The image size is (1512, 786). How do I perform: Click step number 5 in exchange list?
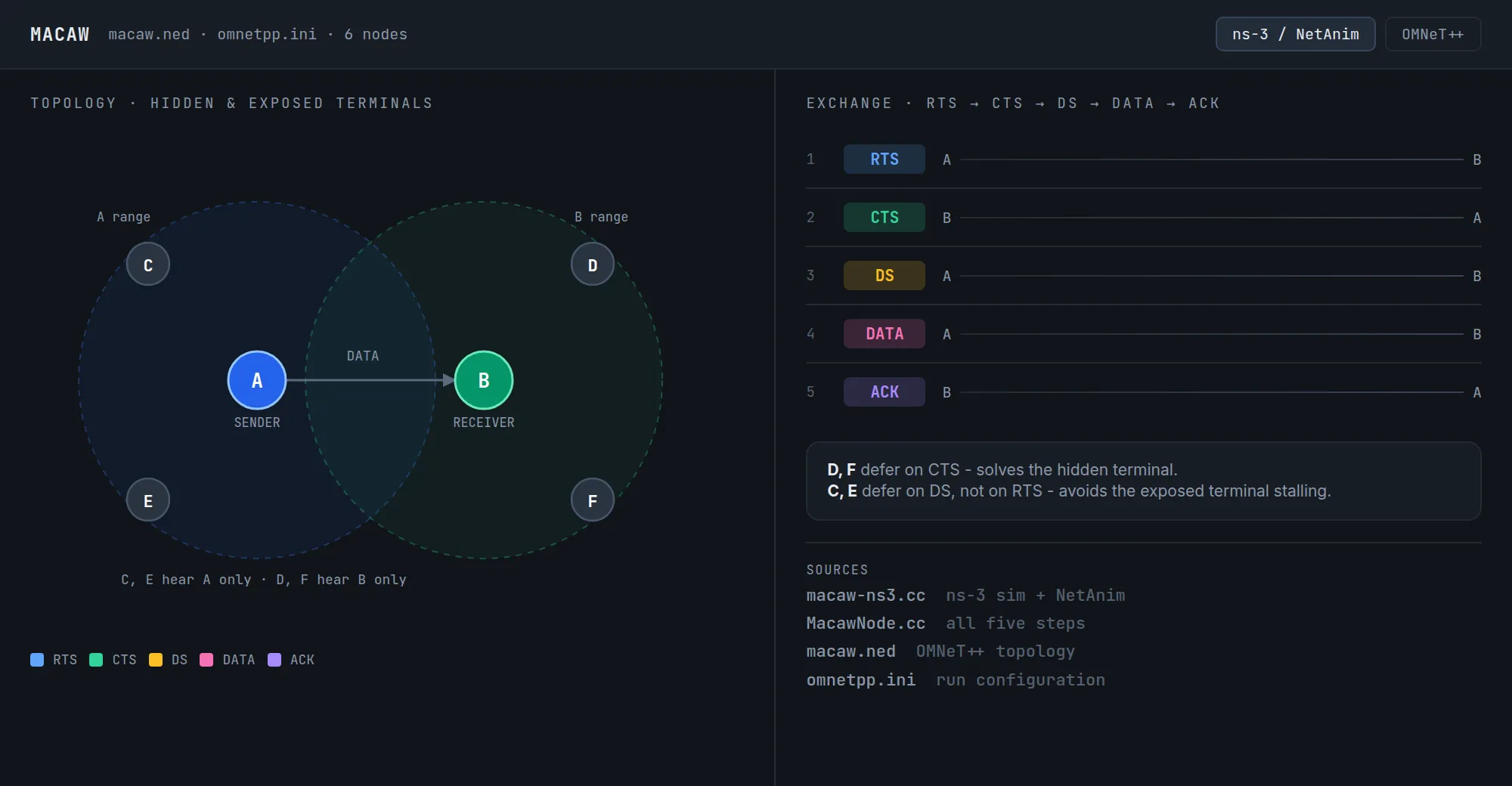click(810, 392)
